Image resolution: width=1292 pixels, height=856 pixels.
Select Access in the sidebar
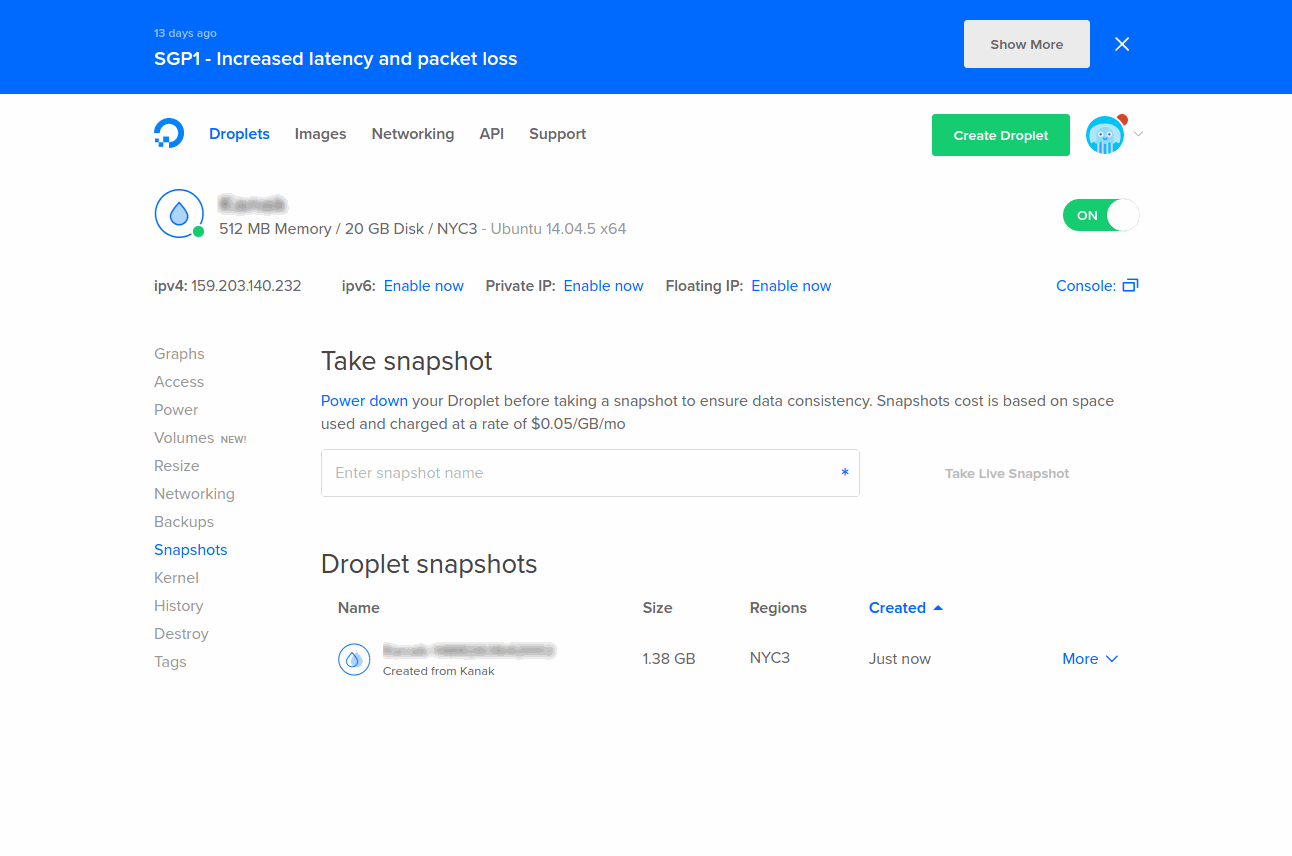[x=179, y=382]
